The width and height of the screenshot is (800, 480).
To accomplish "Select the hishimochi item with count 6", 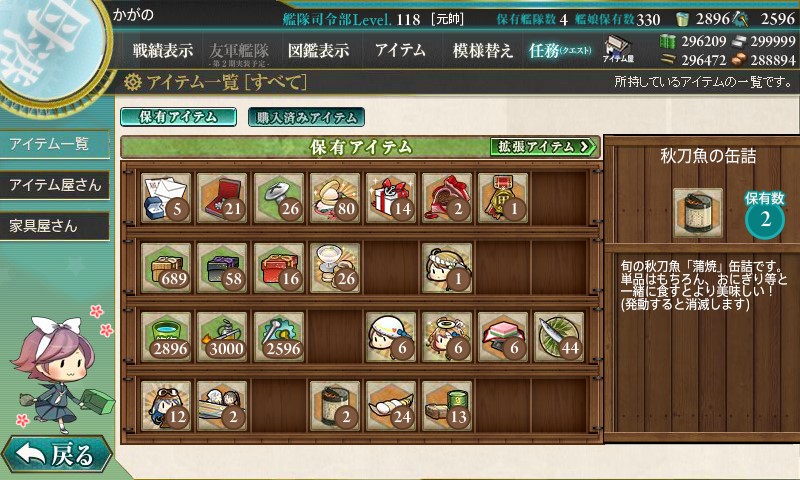I will (x=503, y=337).
